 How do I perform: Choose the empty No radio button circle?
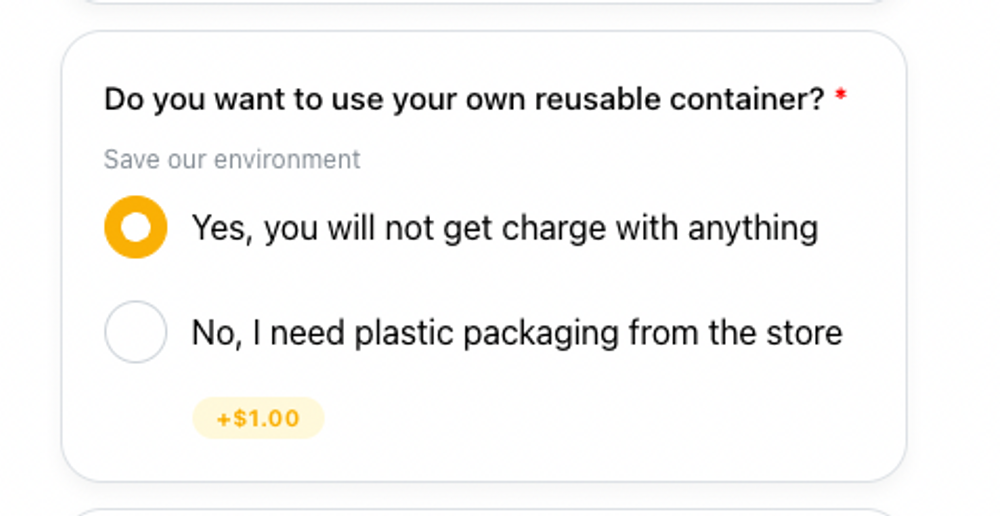[x=135, y=332]
